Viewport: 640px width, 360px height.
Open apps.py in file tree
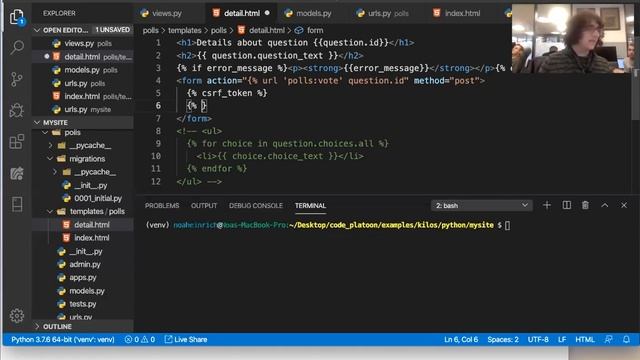(83, 277)
